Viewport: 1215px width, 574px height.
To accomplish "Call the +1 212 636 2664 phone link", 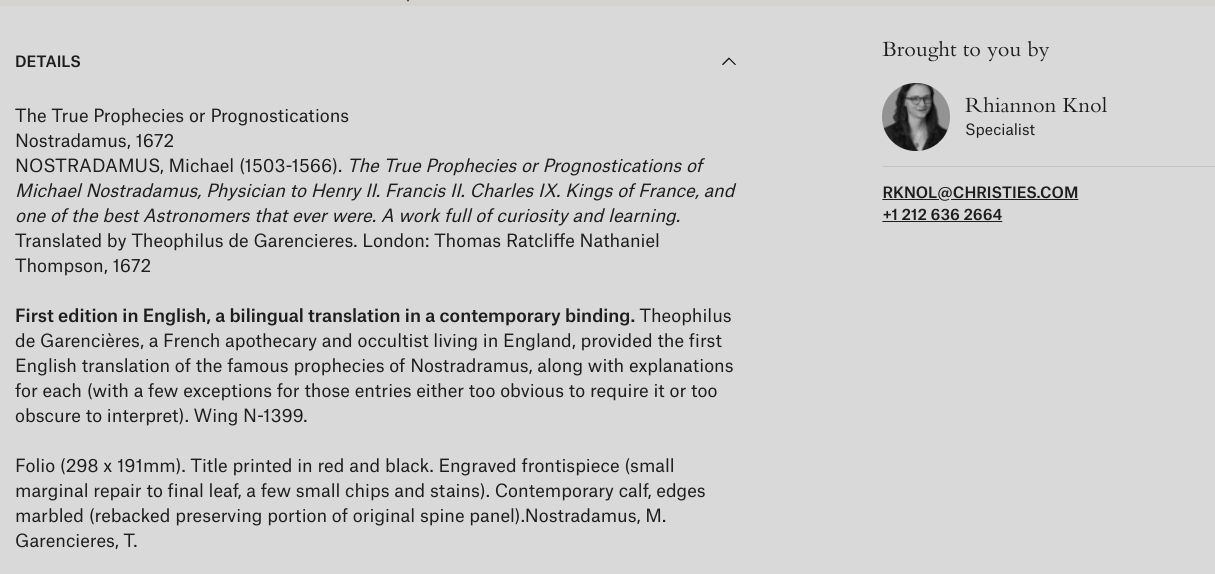I will [x=942, y=215].
